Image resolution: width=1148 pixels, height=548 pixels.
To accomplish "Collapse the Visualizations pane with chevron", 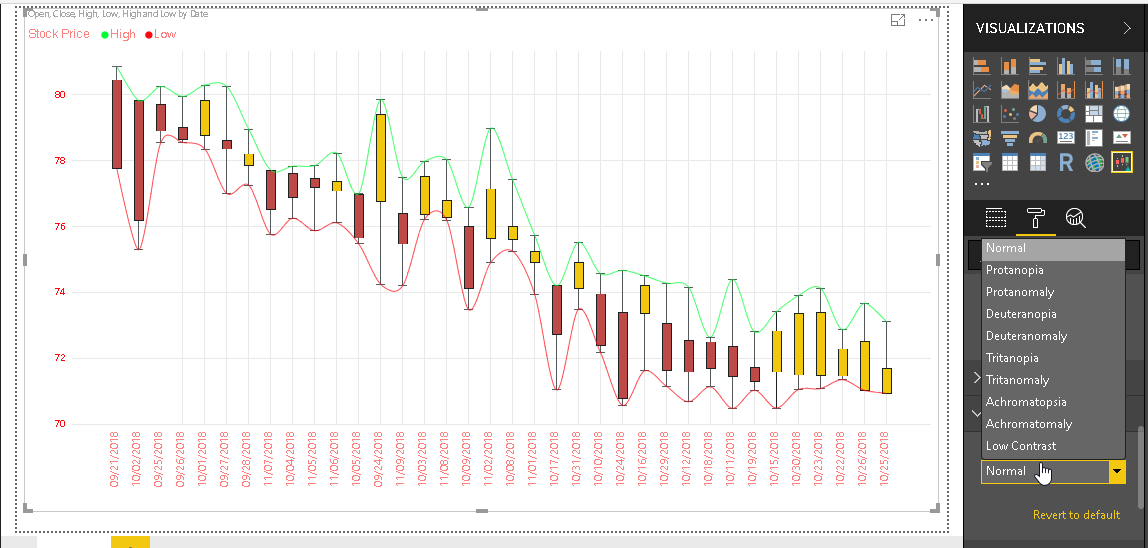I will click(x=1127, y=29).
